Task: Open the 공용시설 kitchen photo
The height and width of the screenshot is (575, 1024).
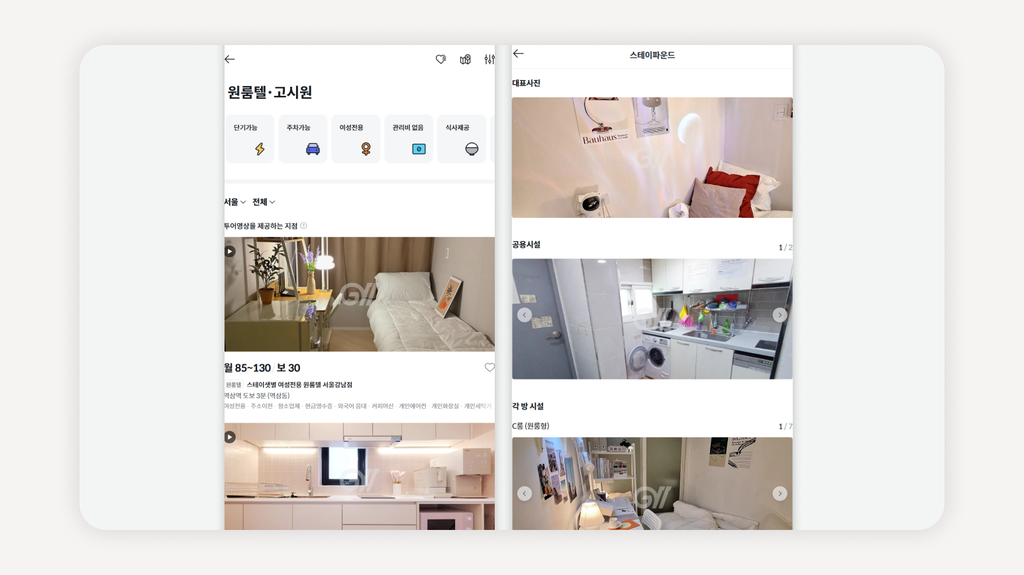Action: pyautogui.click(x=652, y=319)
